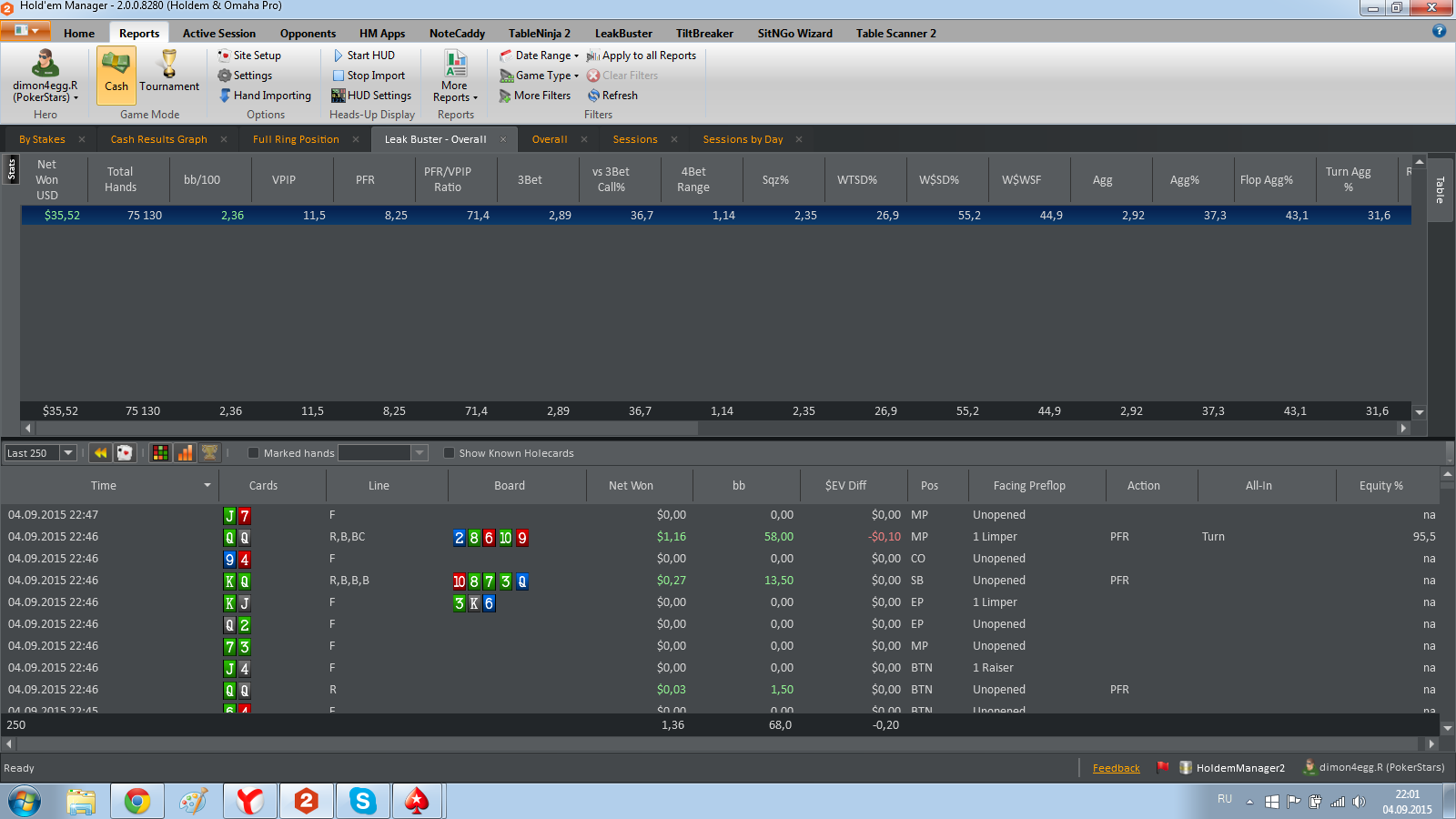Select the hand row with Q Q and board 2 8 6 10 9
The height and width of the screenshot is (819, 1456).
coord(719,537)
